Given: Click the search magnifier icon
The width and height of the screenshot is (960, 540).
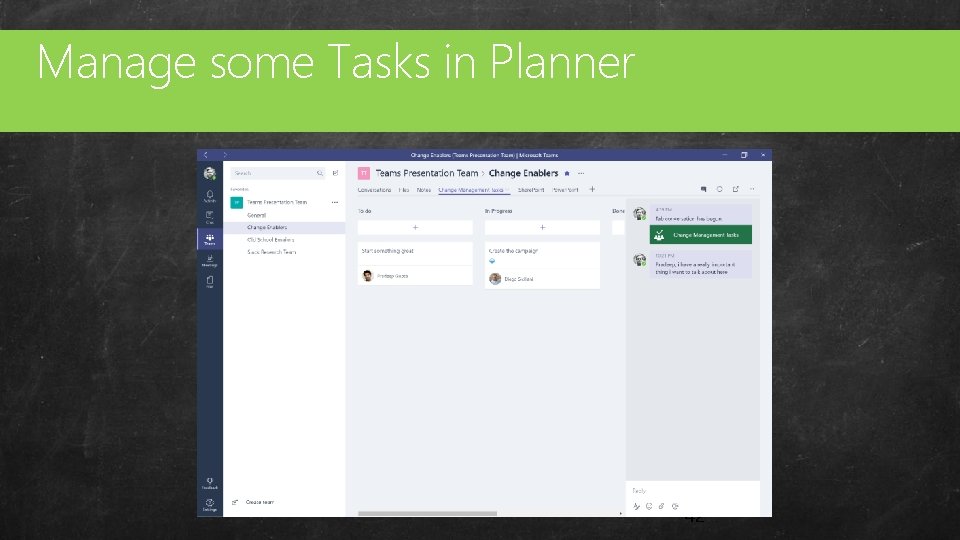Looking at the screenshot, I should pyautogui.click(x=320, y=173).
